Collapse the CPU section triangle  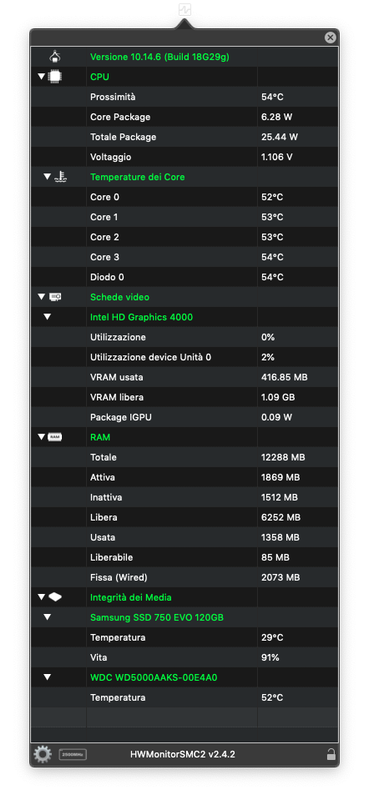tap(41, 77)
